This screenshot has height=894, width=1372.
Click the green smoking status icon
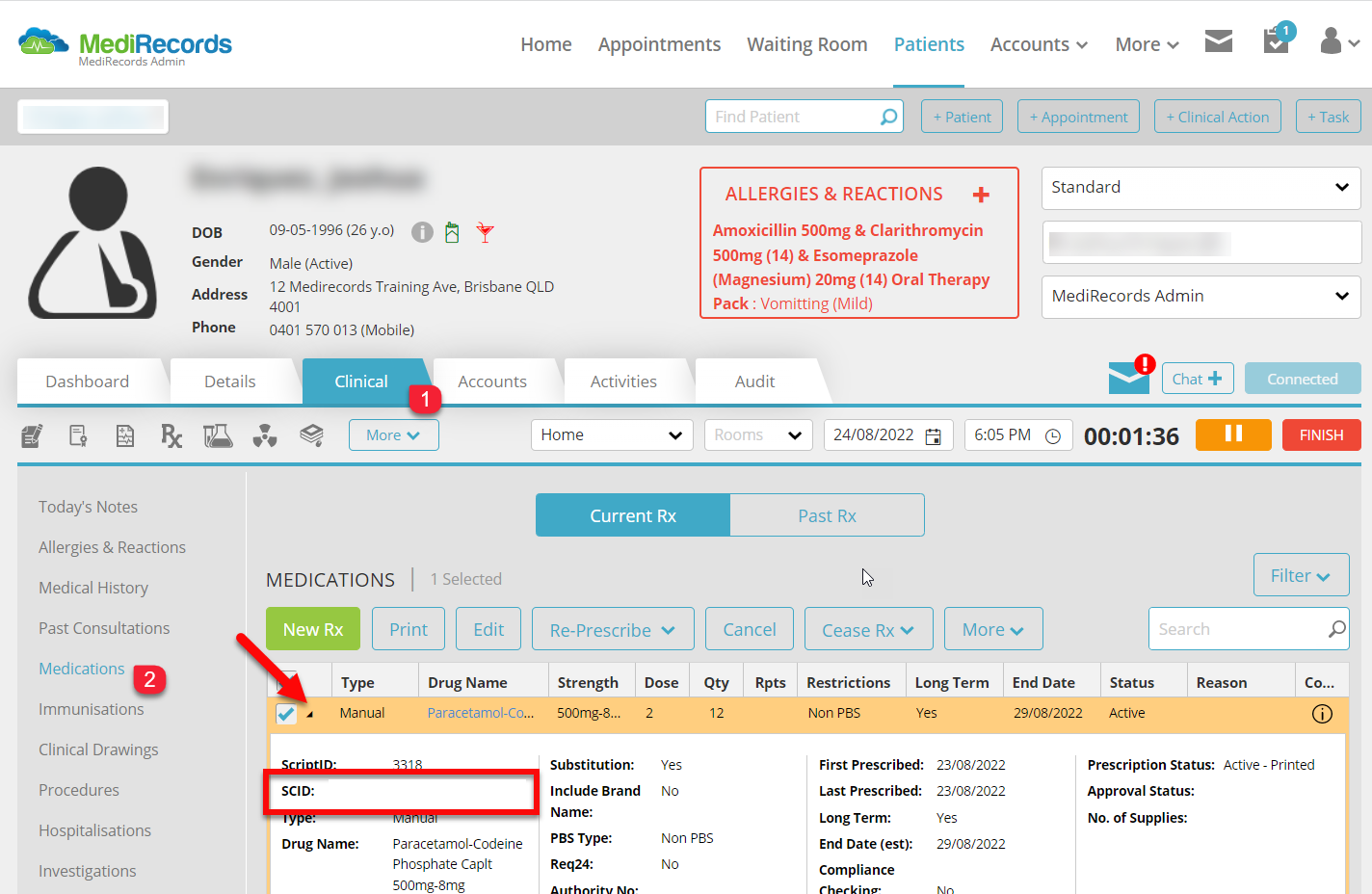pyautogui.click(x=452, y=232)
